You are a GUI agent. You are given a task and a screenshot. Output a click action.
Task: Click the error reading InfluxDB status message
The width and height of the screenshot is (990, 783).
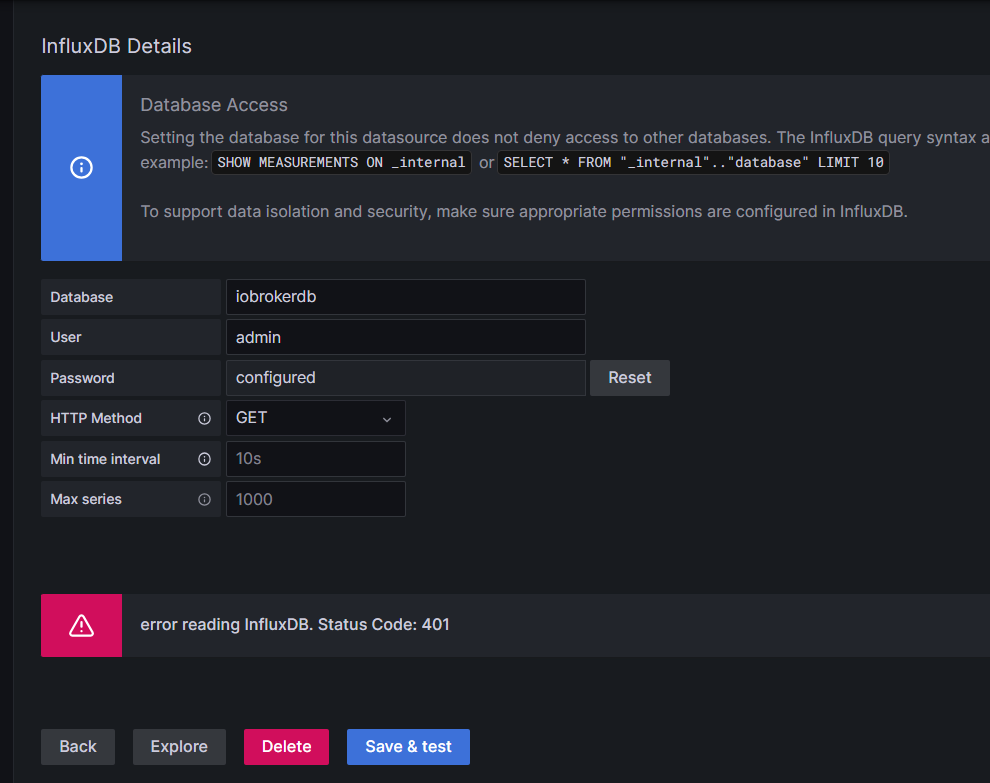295,625
